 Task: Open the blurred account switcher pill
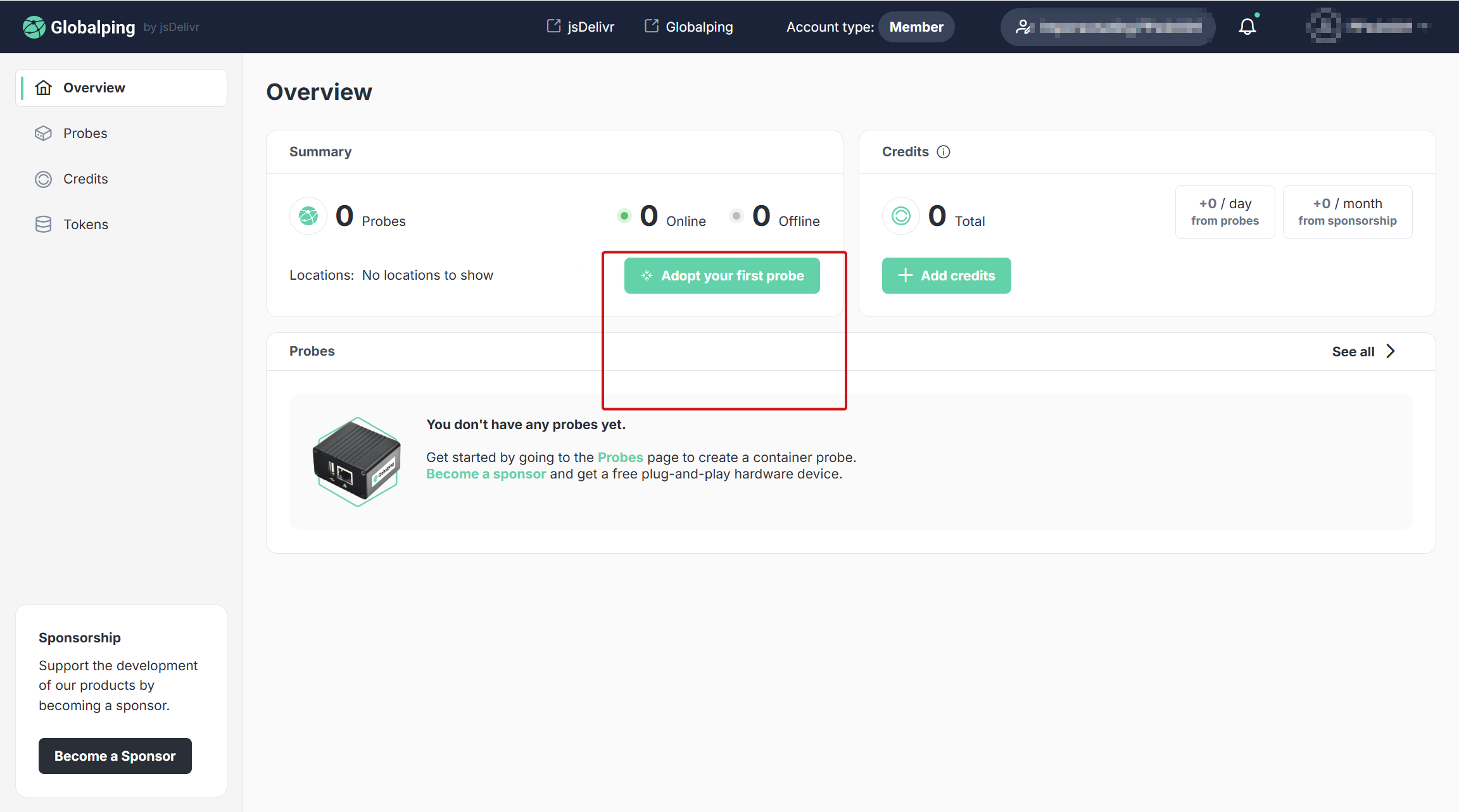pos(1108,27)
